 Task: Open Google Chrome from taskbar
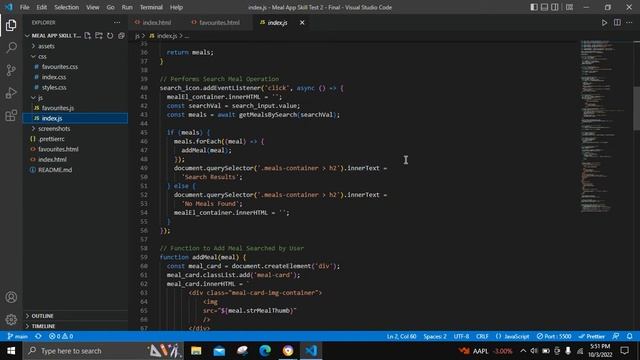pyautogui.click(x=288, y=351)
